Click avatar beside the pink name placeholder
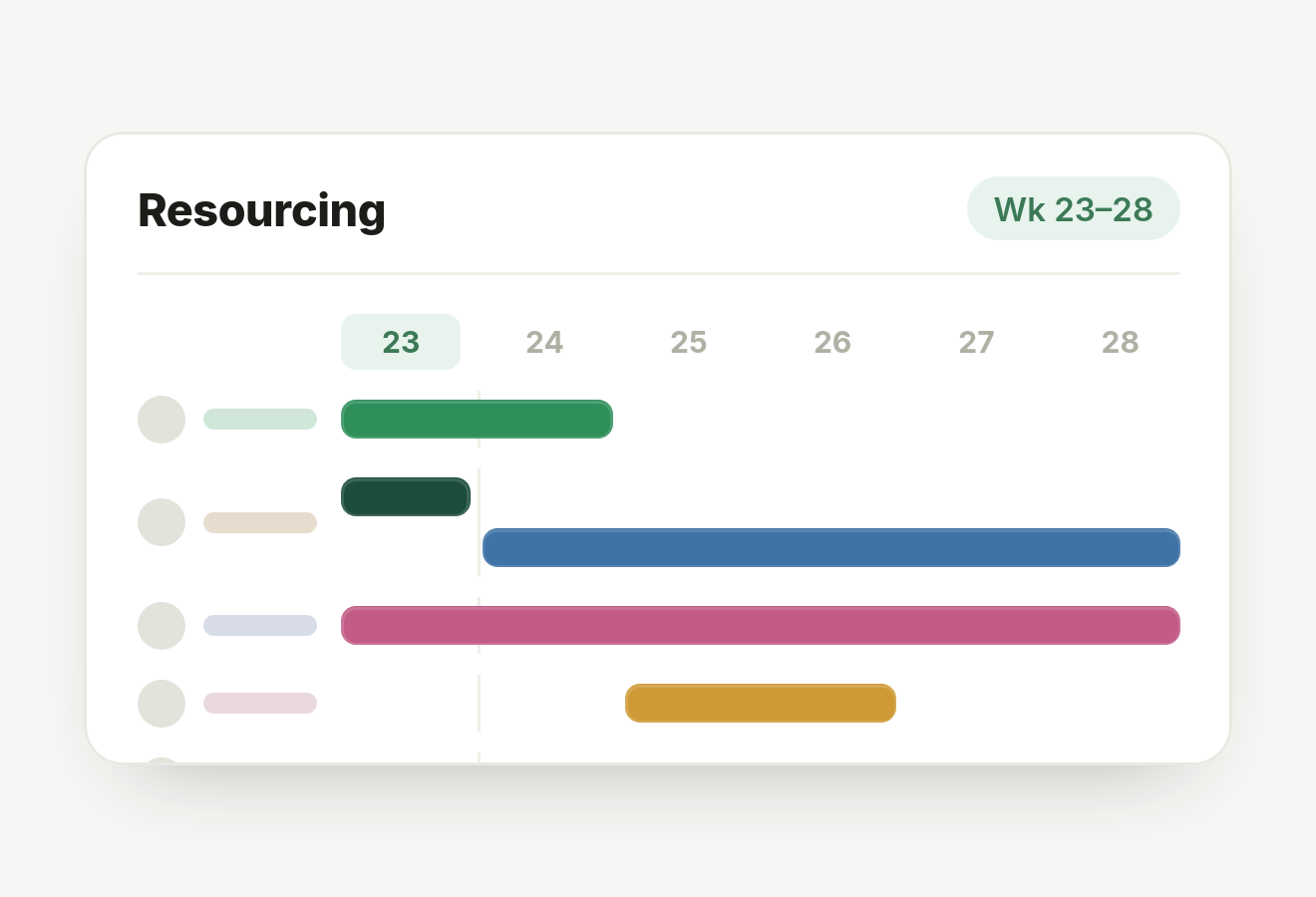 pyautogui.click(x=162, y=704)
